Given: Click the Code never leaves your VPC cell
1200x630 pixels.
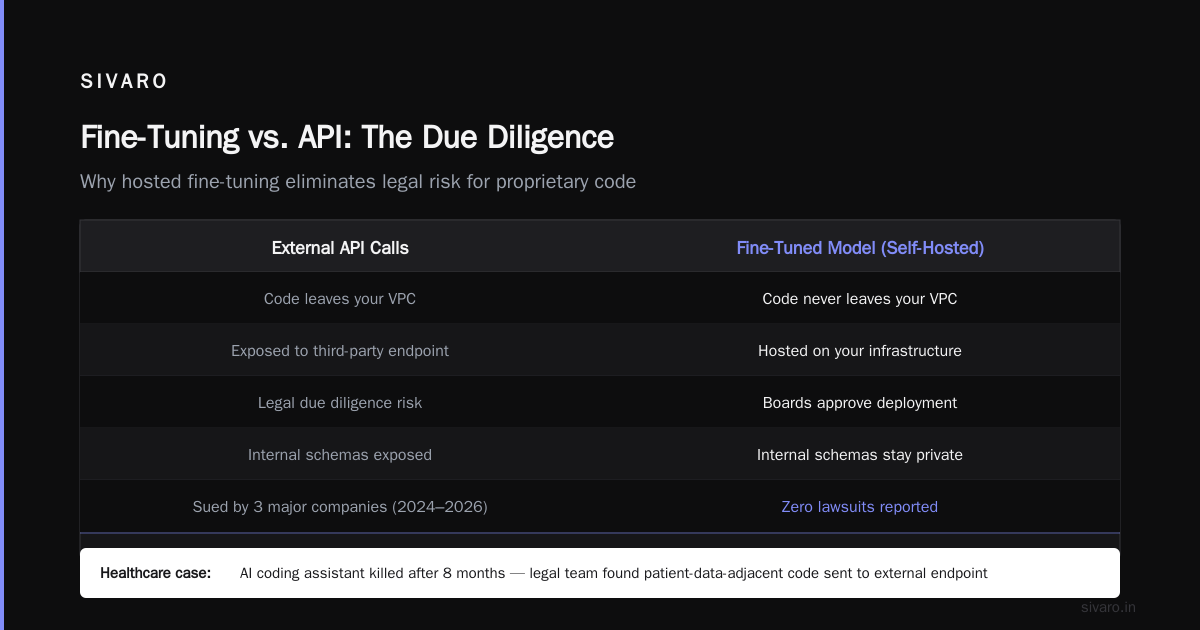Looking at the screenshot, I should (860, 298).
